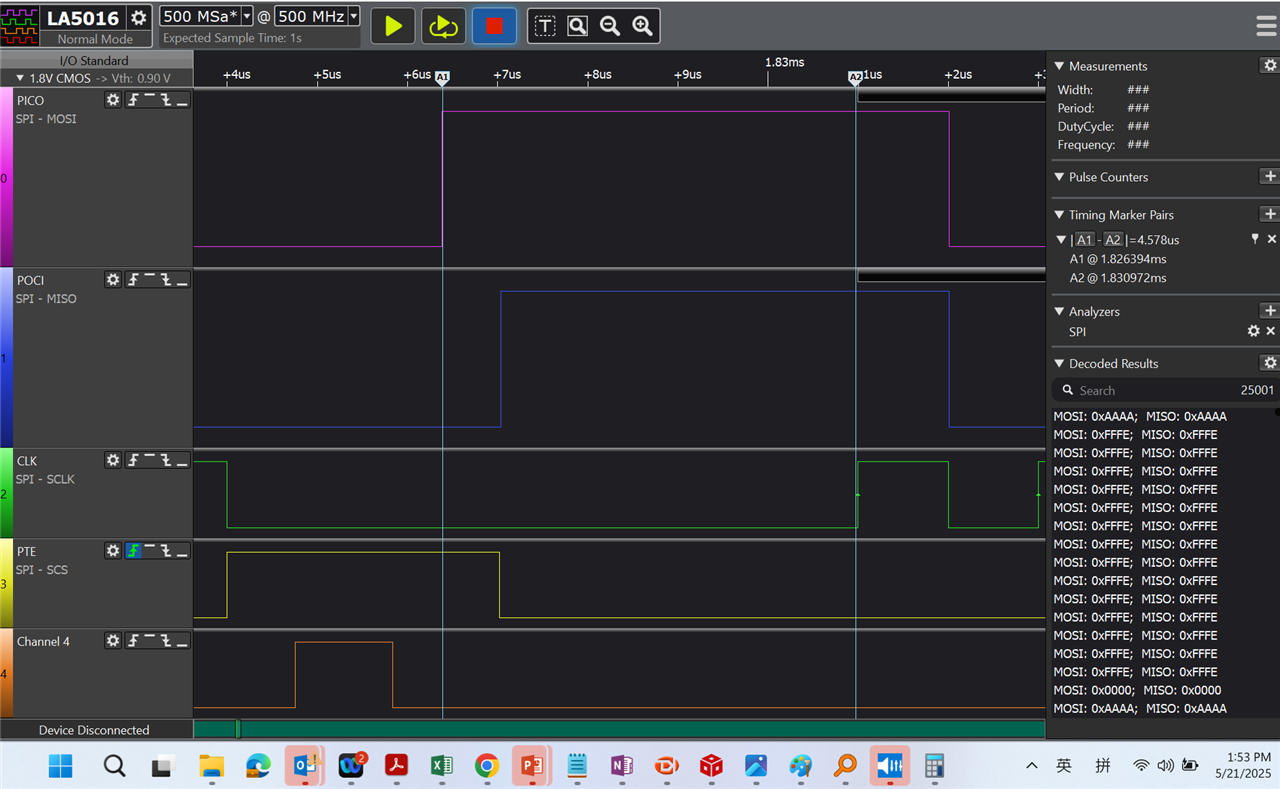This screenshot has height=789, width=1280.
Task: Start single capture with Play button
Action: click(x=393, y=26)
